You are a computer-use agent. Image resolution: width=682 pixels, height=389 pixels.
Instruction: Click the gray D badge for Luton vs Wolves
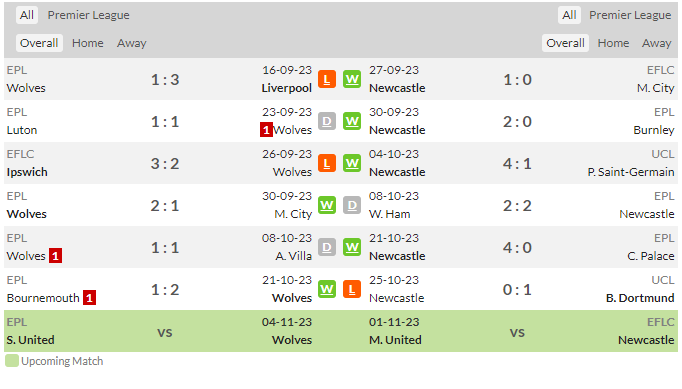click(x=327, y=121)
